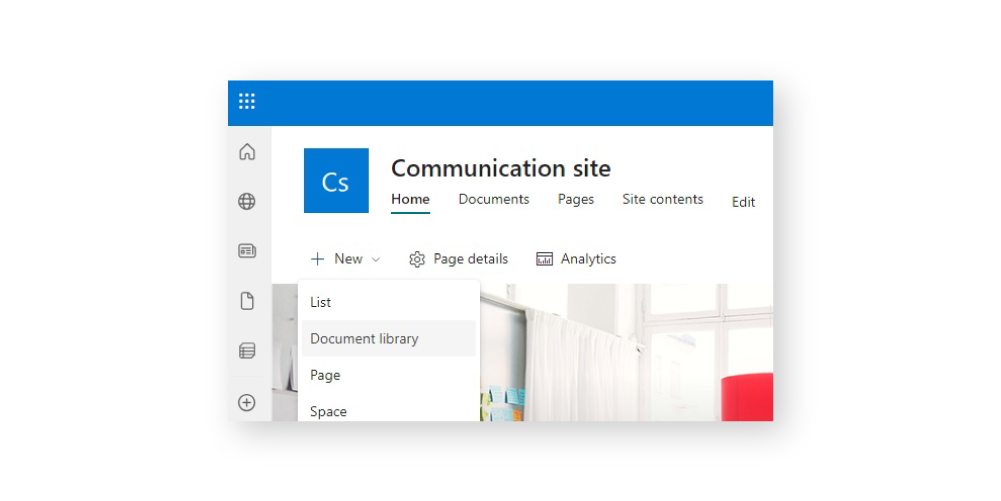Viewport: 1001px width, 501px height.
Task: Open the Documents navigation tab
Action: (x=494, y=199)
